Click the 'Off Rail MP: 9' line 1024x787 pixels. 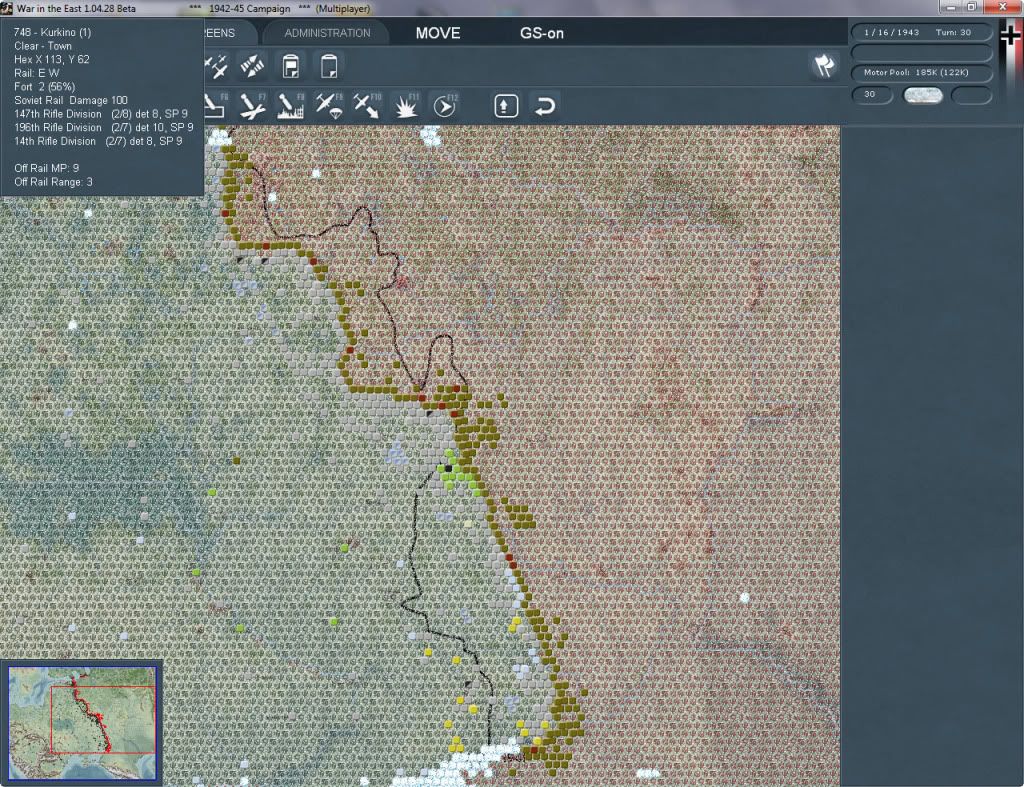coord(46,169)
